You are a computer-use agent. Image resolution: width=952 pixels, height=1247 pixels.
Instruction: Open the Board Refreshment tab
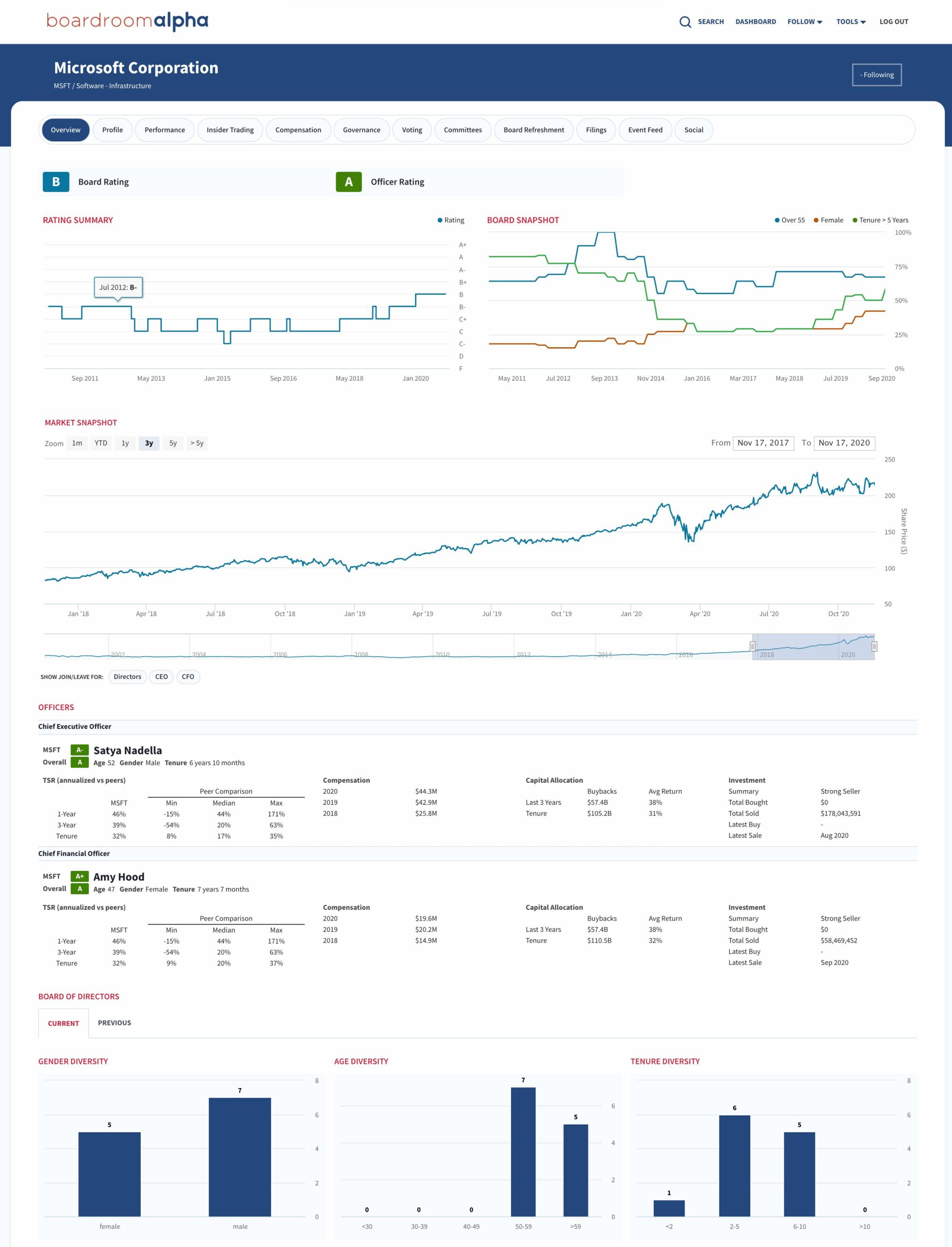tap(534, 130)
